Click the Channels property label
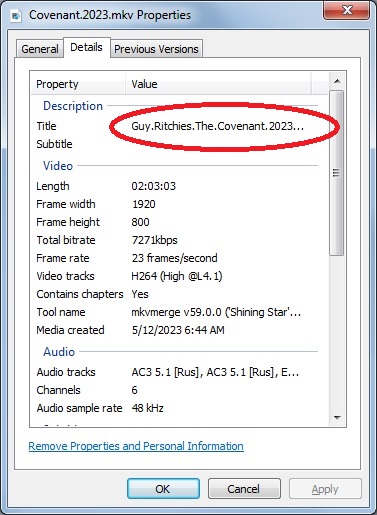377x515 pixels. [58, 390]
